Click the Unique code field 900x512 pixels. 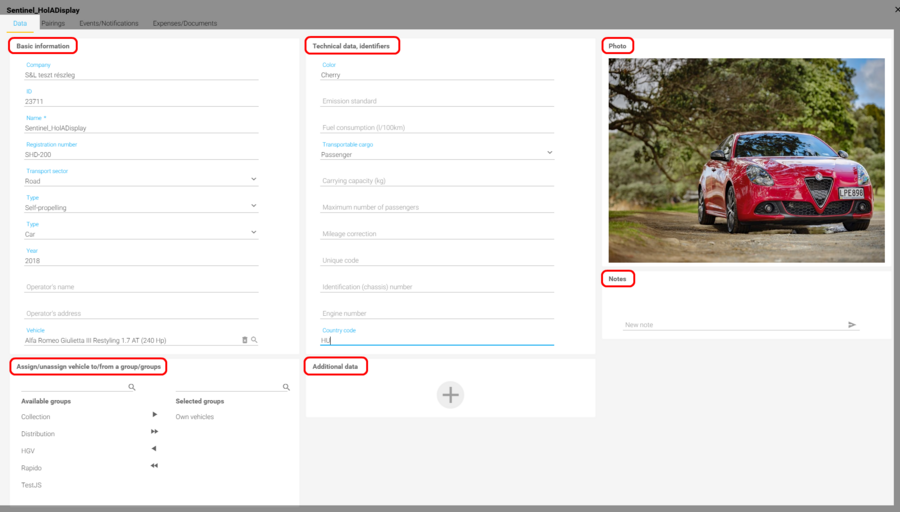pos(437,260)
